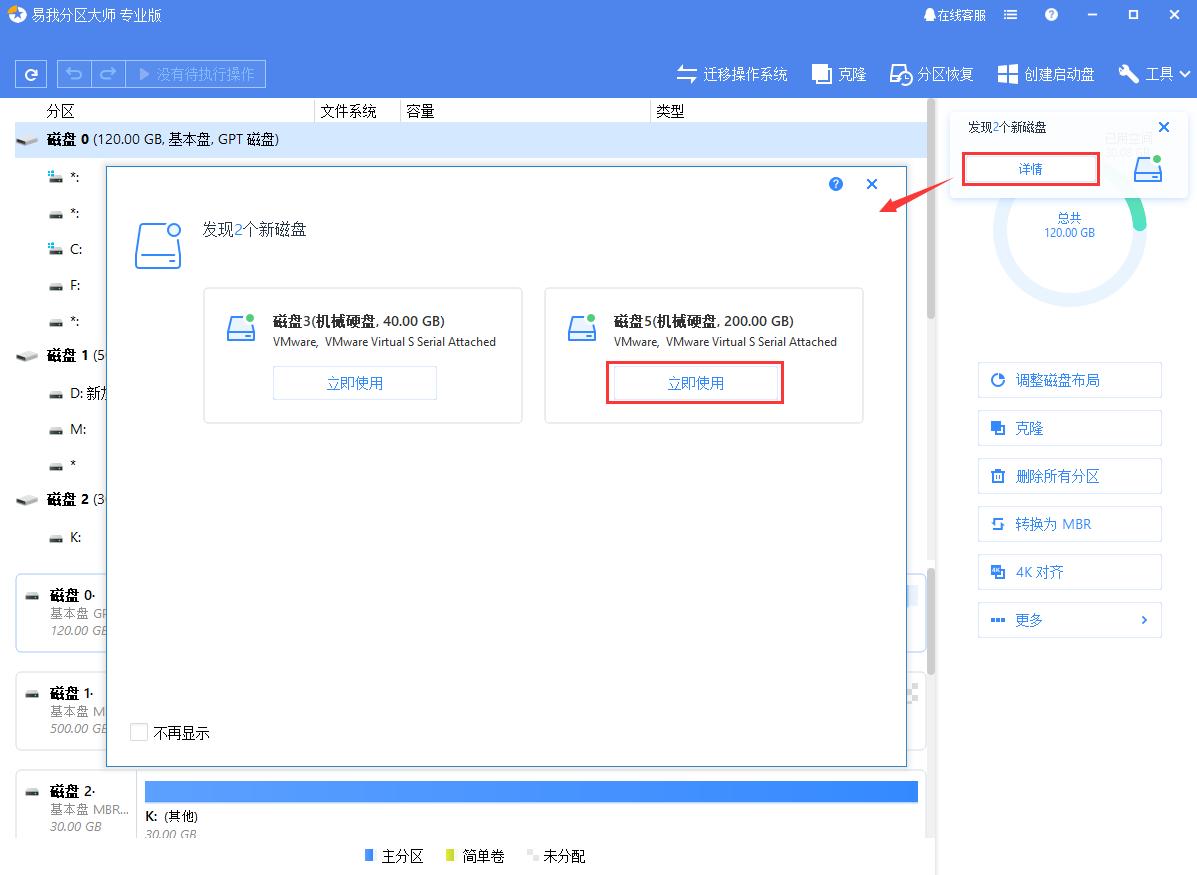Click the redo arrow icon
This screenshot has height=875, width=1197.
coord(106,73)
